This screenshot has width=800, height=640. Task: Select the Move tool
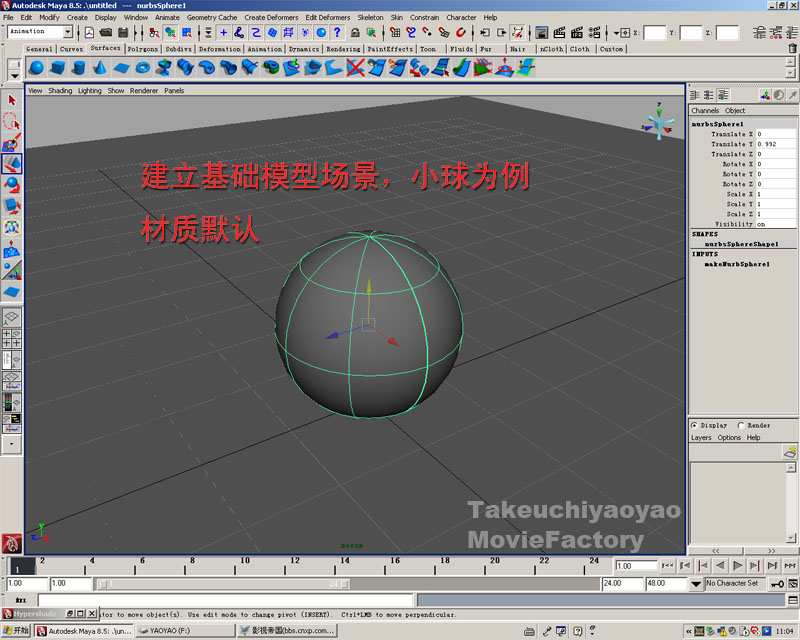(11, 162)
